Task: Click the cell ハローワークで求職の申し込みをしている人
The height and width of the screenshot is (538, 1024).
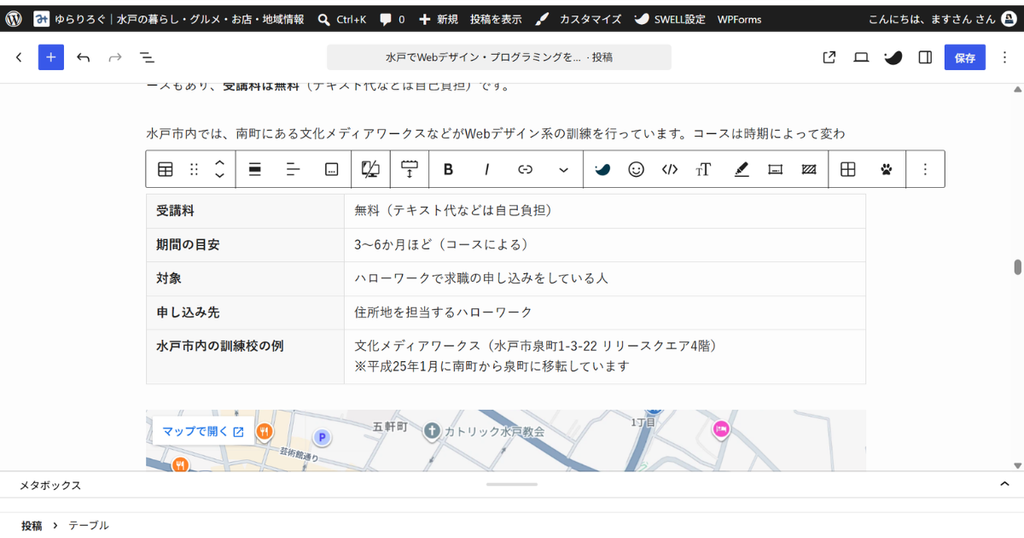Action: (605, 279)
